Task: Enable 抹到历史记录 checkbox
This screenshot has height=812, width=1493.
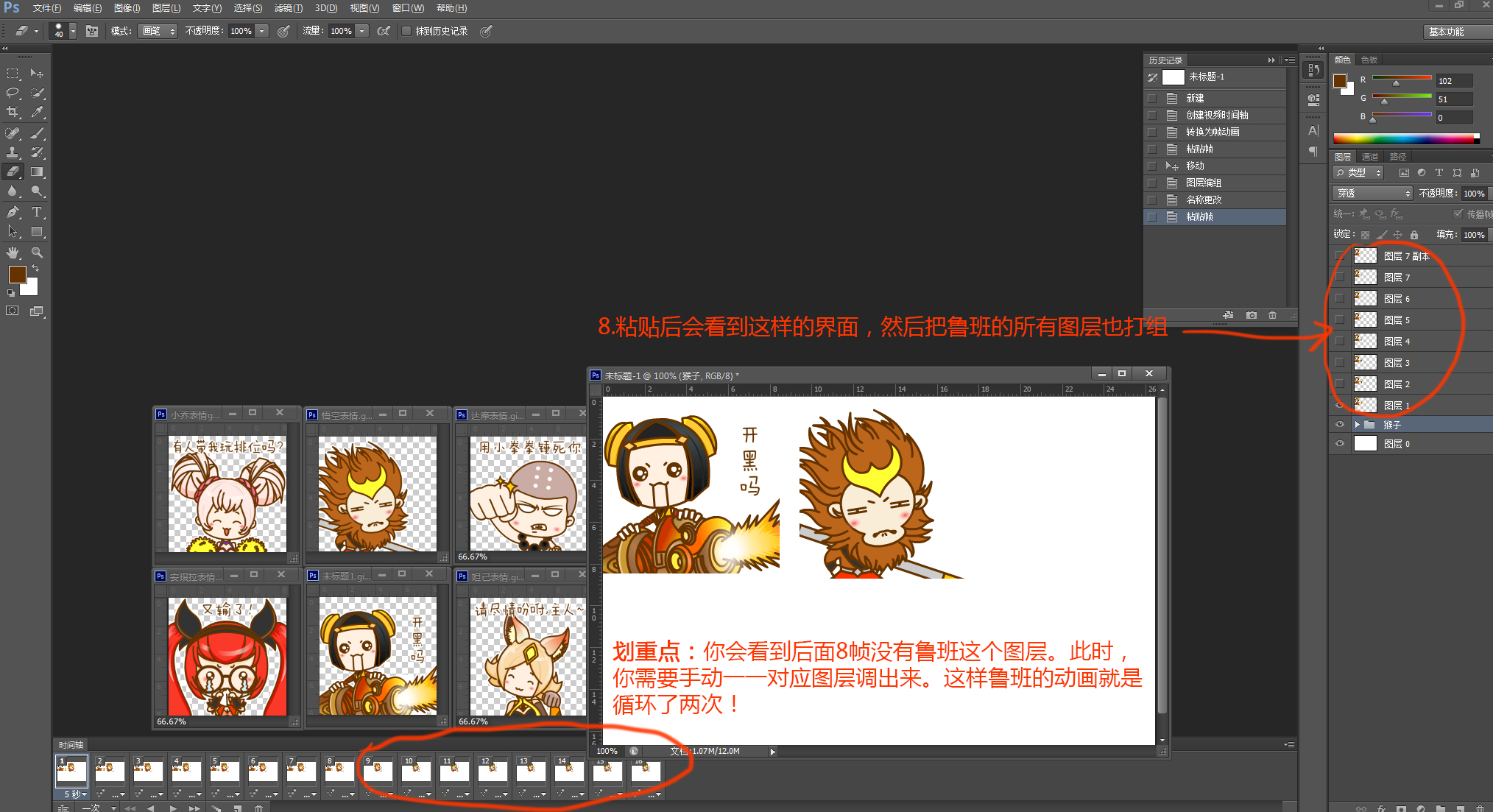Action: point(406,31)
